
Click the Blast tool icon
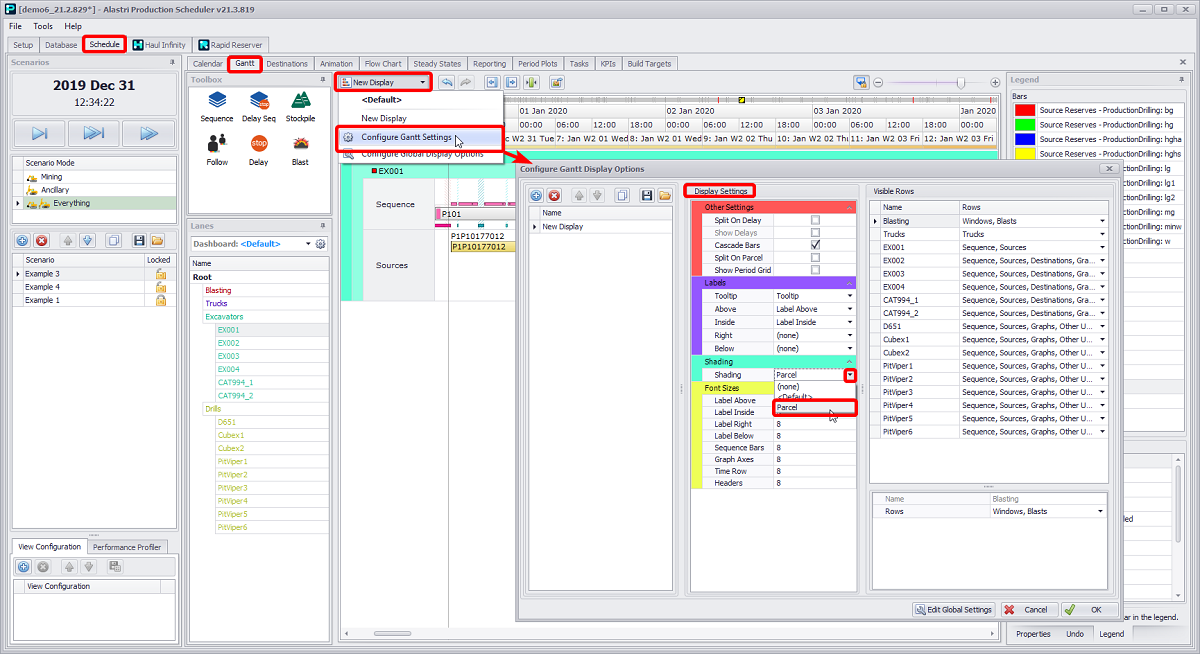[x=300, y=144]
